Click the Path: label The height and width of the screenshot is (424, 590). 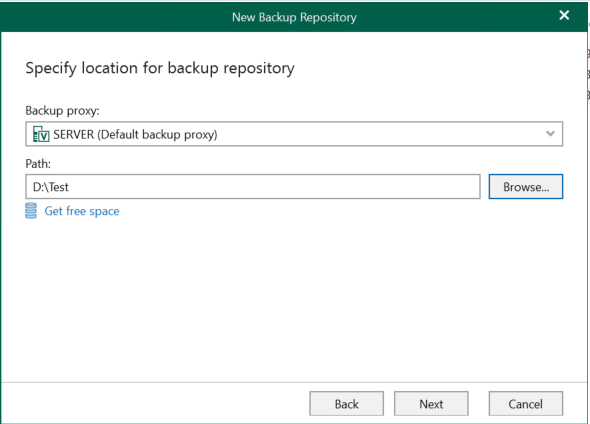coord(38,164)
